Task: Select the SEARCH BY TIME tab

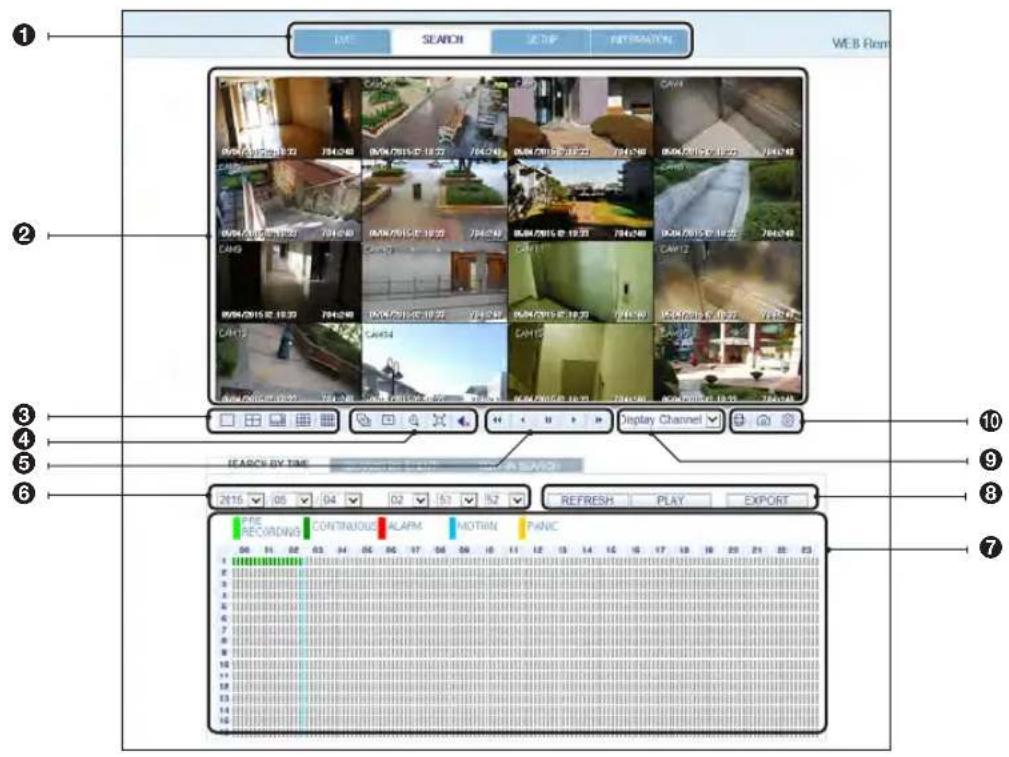Action: 269,464
